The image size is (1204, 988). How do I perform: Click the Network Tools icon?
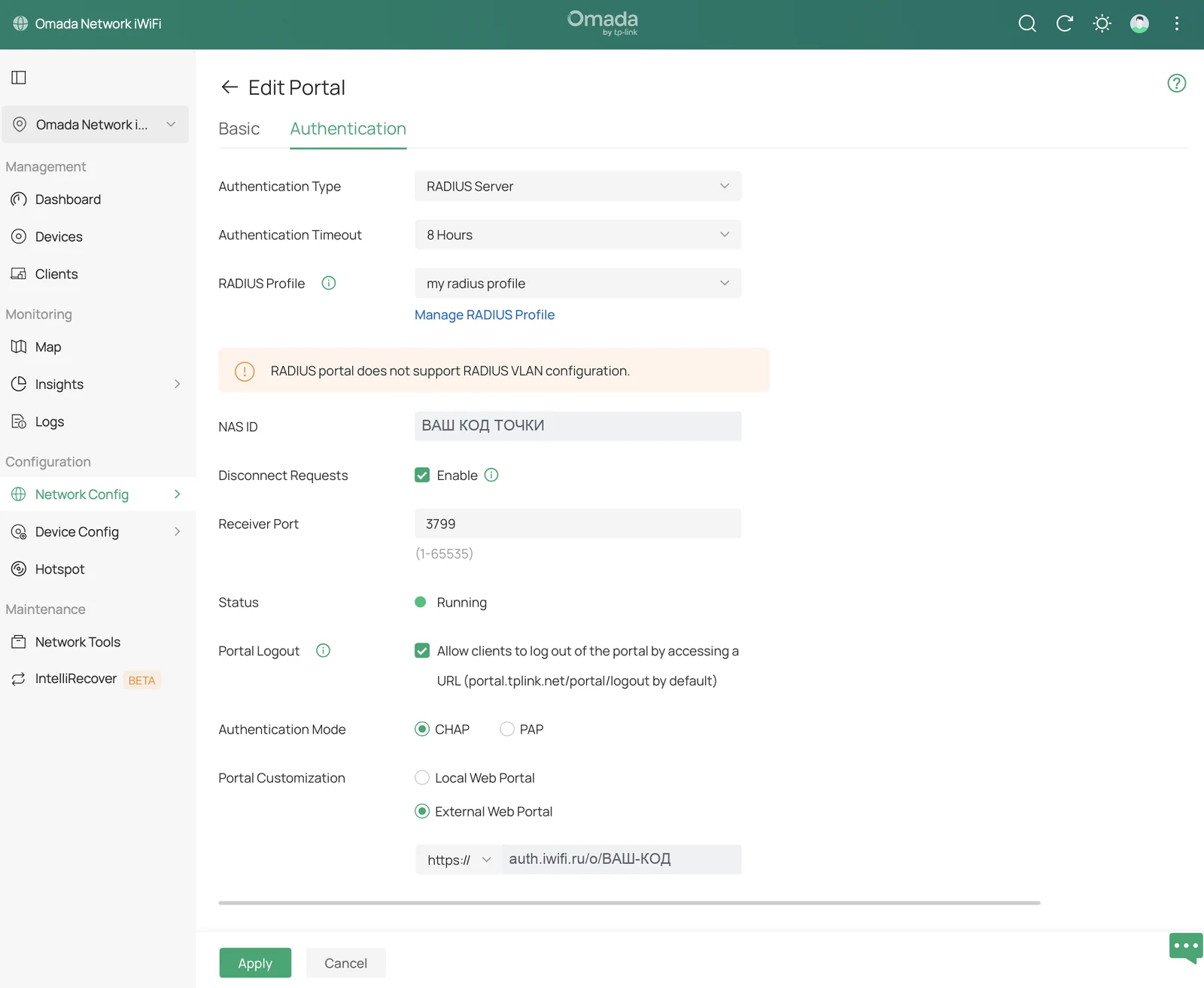point(19,642)
